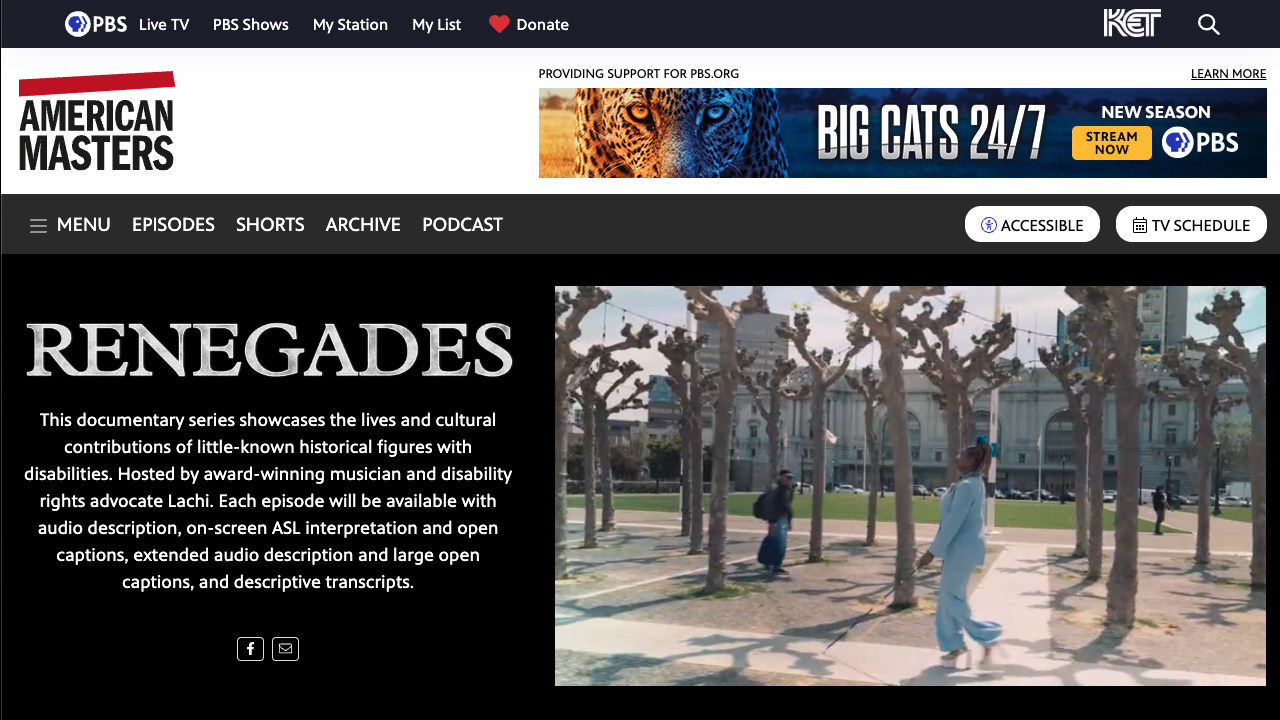
Task: Go to the EPISODES section
Action: pos(173,225)
